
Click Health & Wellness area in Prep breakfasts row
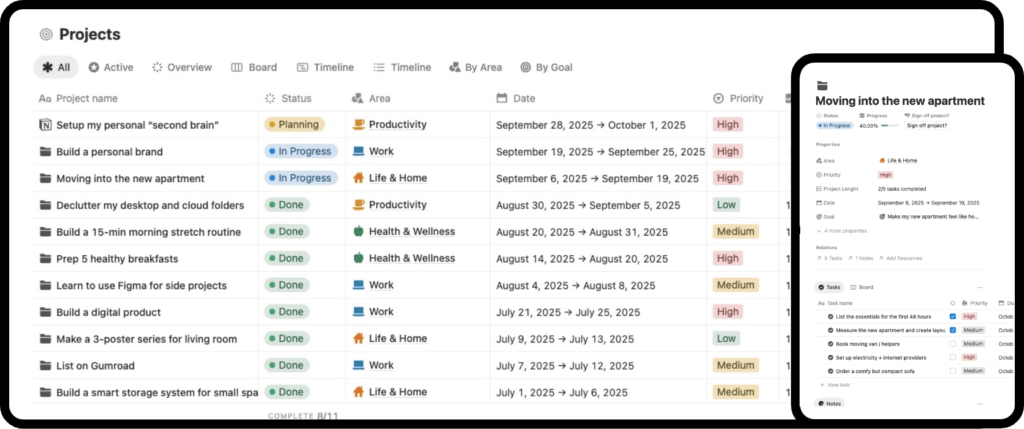pyautogui.click(x=412, y=259)
